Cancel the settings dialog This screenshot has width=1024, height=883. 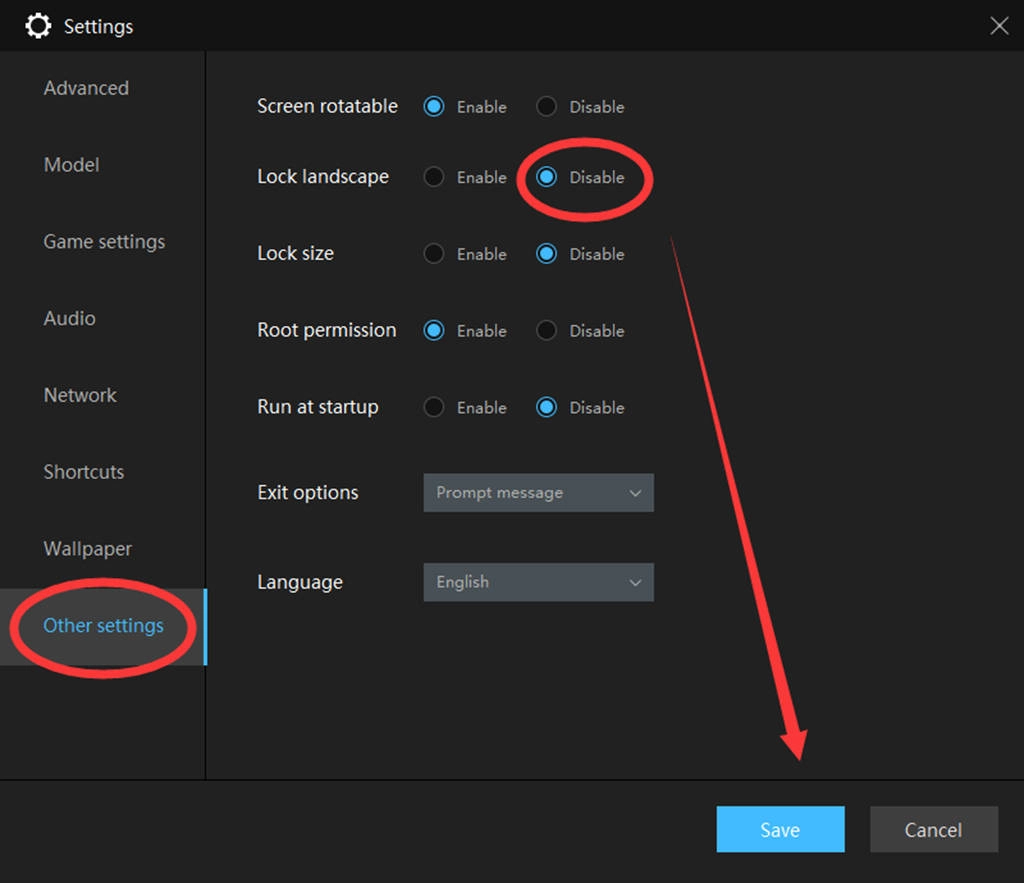pos(933,829)
